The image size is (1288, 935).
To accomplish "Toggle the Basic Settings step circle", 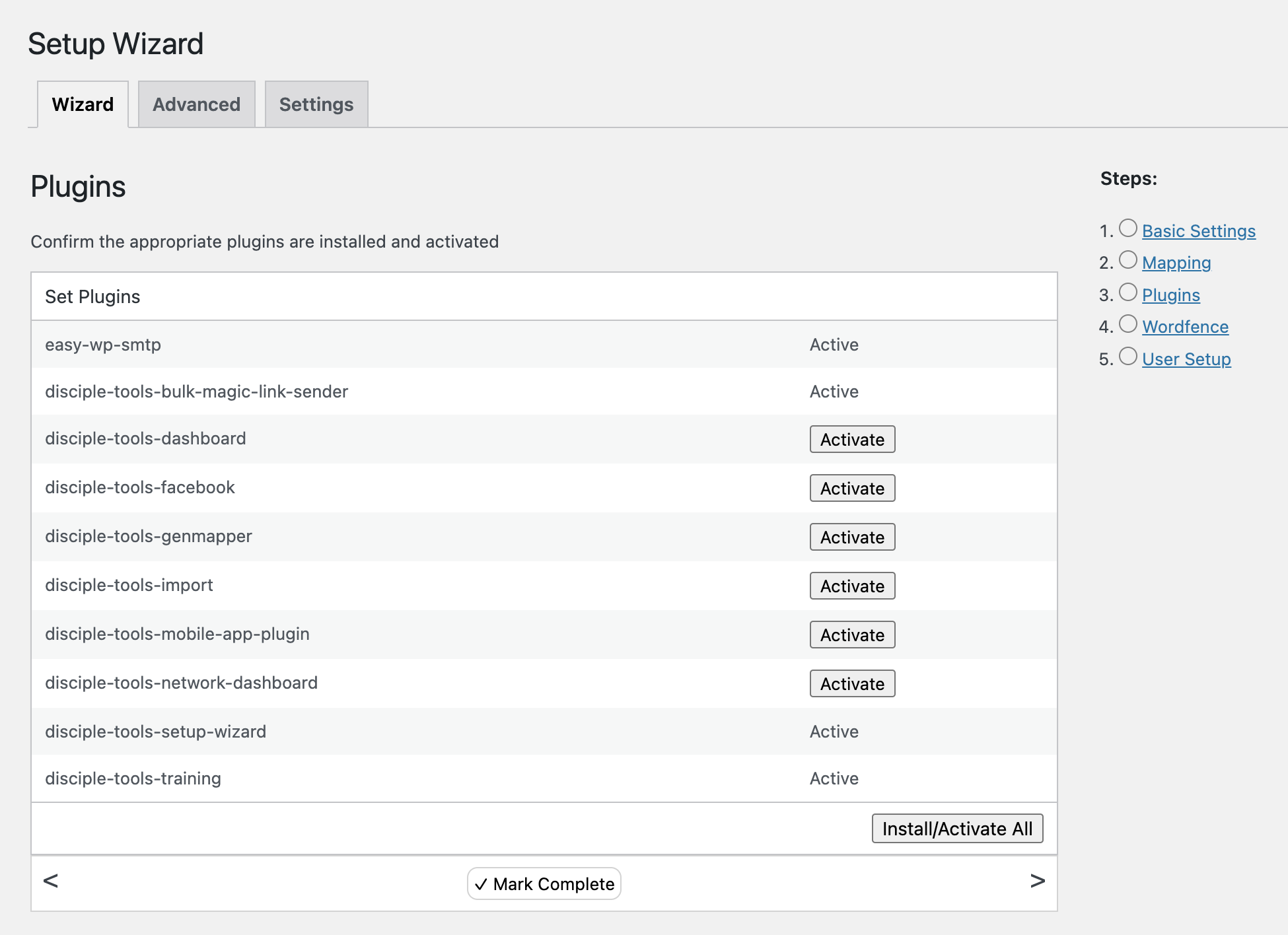I will (x=1128, y=228).
